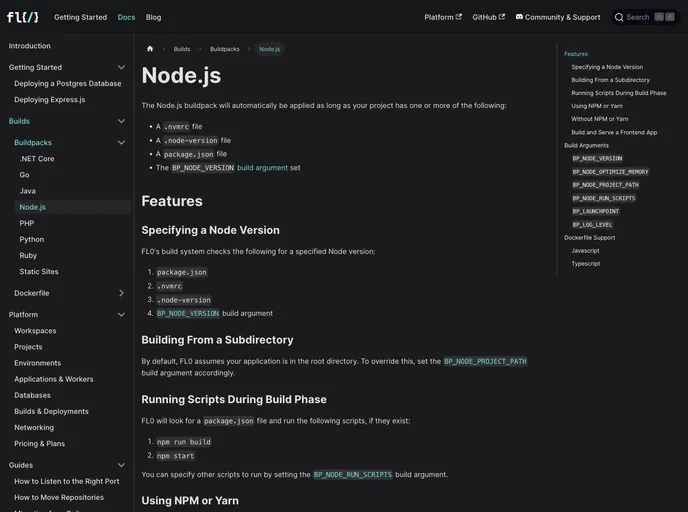Click the home icon in breadcrumbs

point(150,49)
